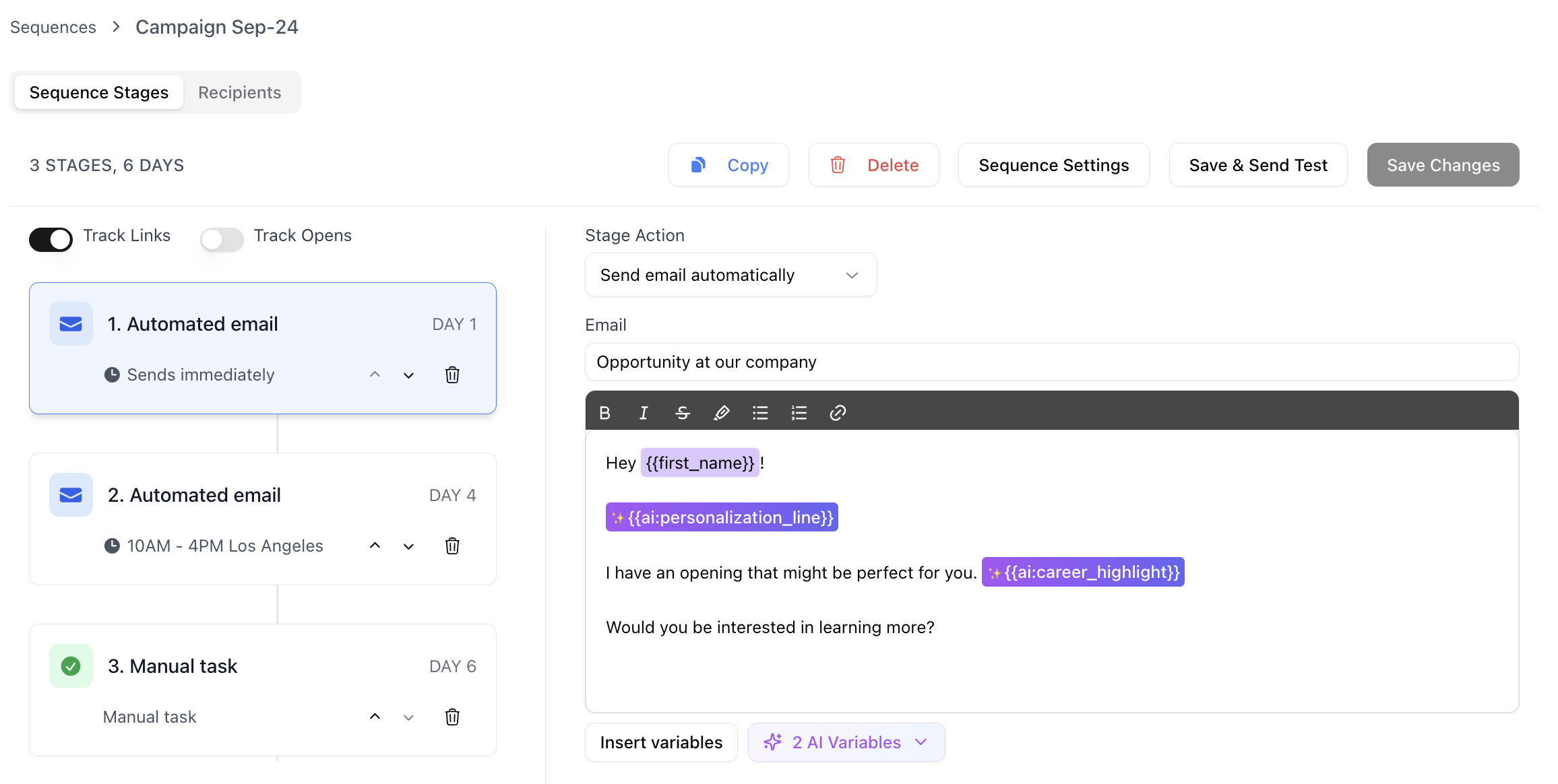
Task: Open Sequence Settings
Action: [x=1054, y=165]
